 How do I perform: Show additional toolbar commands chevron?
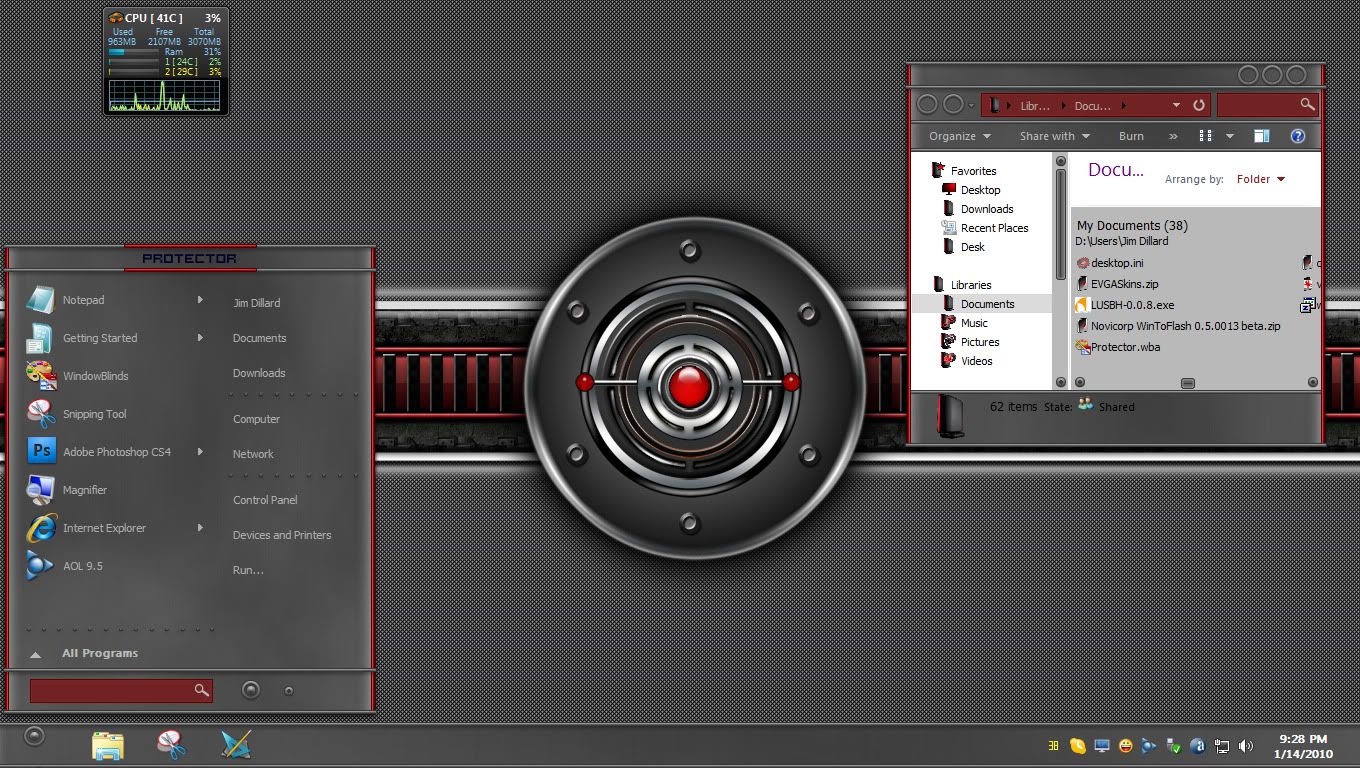pos(1173,136)
